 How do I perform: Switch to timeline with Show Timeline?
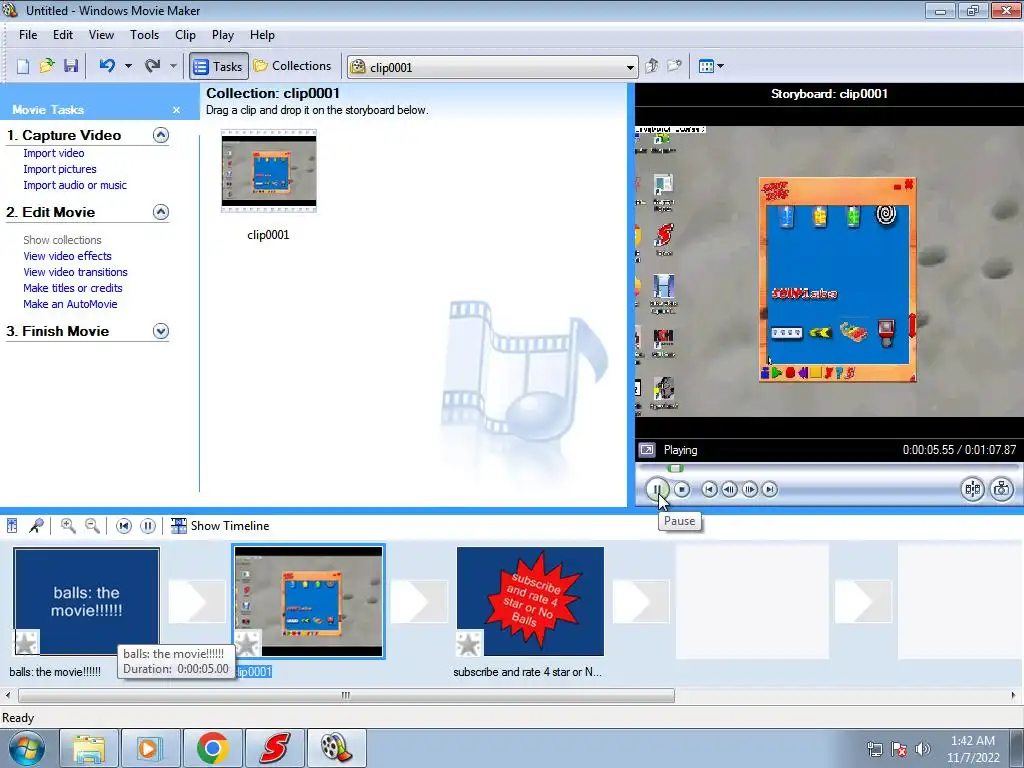(x=220, y=526)
